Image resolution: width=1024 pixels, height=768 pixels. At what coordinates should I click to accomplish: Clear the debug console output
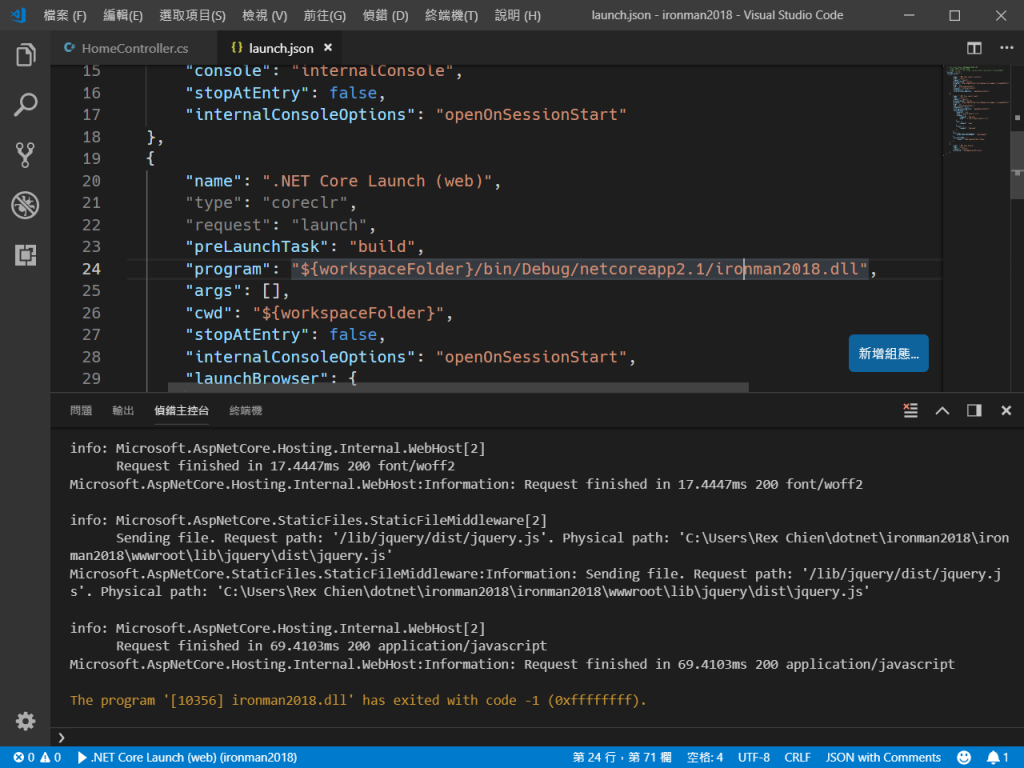(x=910, y=410)
